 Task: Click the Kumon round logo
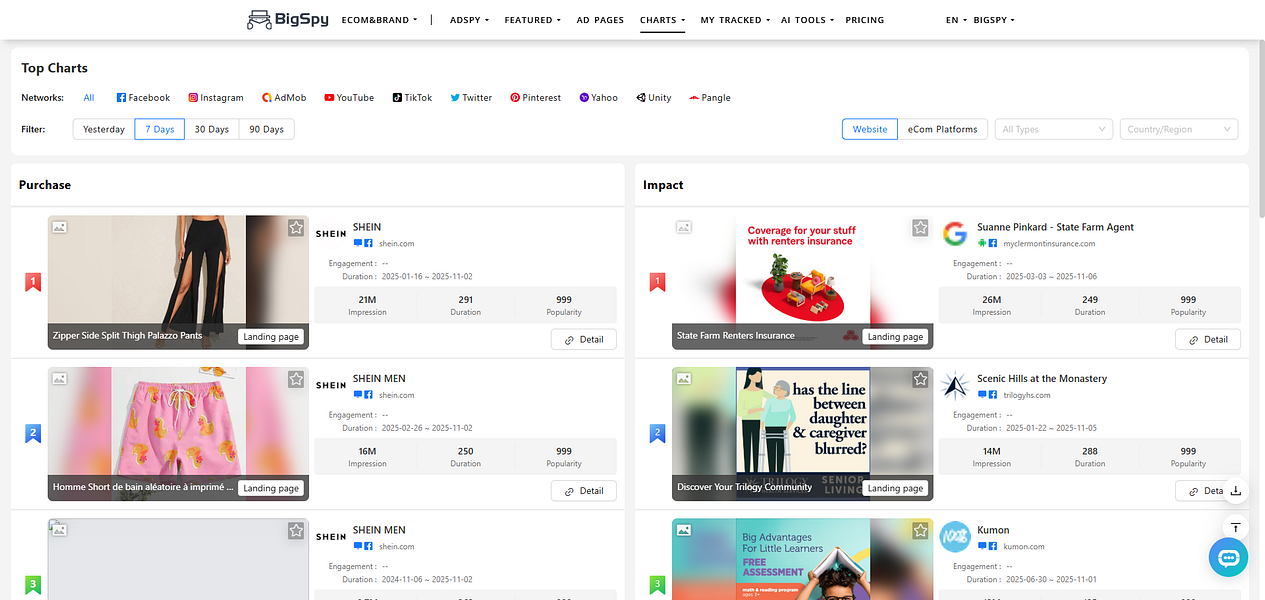955,537
